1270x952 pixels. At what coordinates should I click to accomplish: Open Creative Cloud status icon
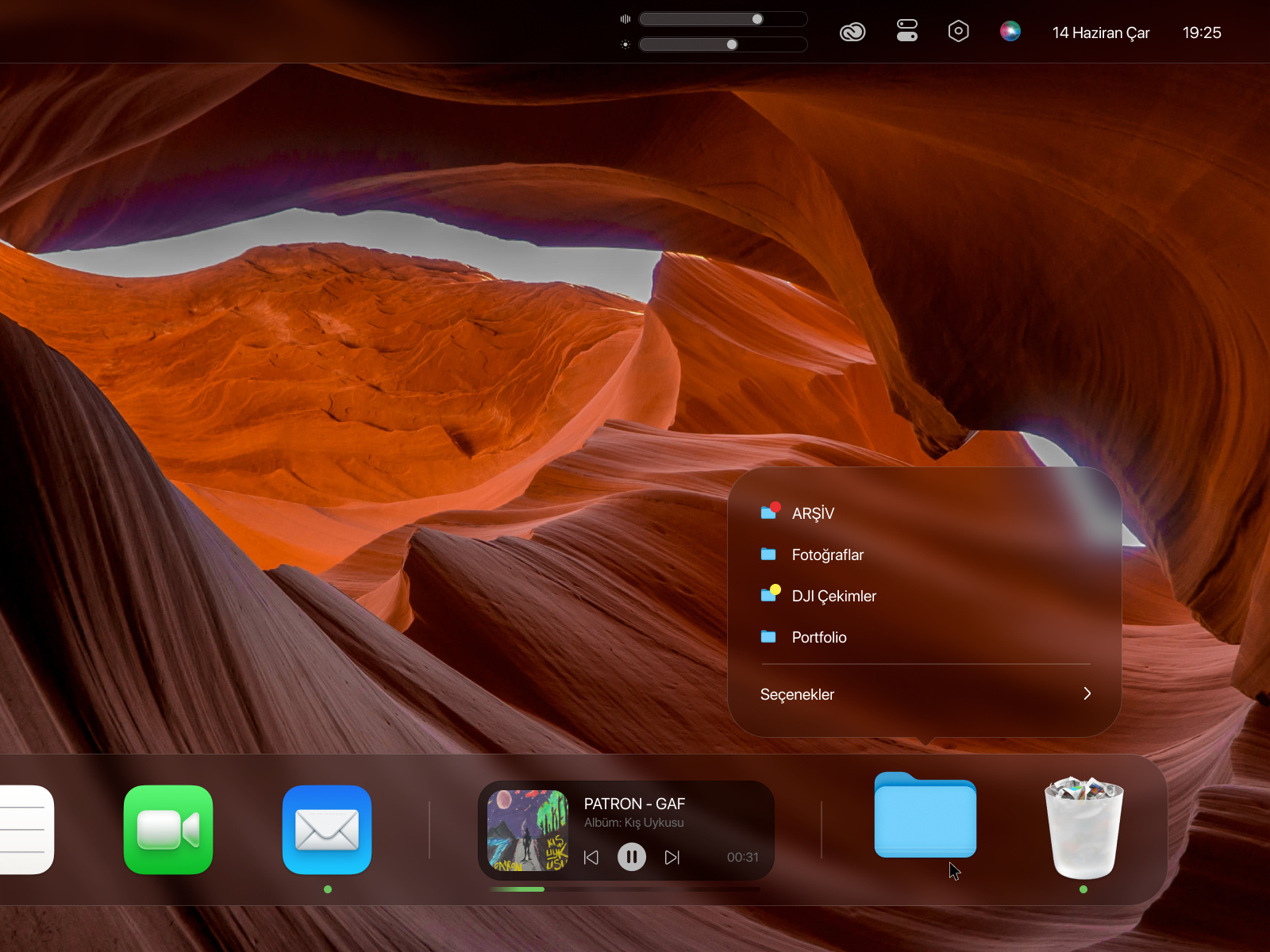pos(852,33)
